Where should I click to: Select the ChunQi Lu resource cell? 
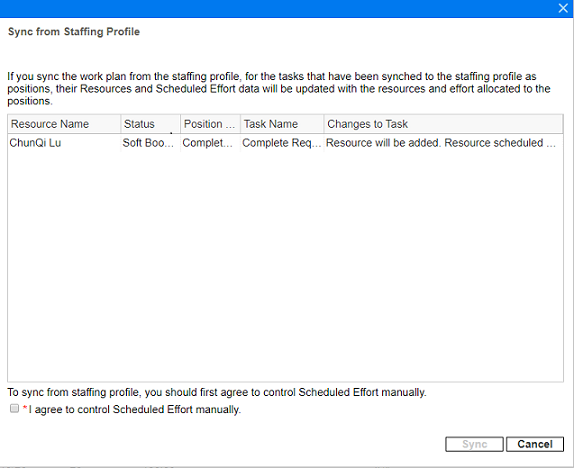click(x=64, y=142)
